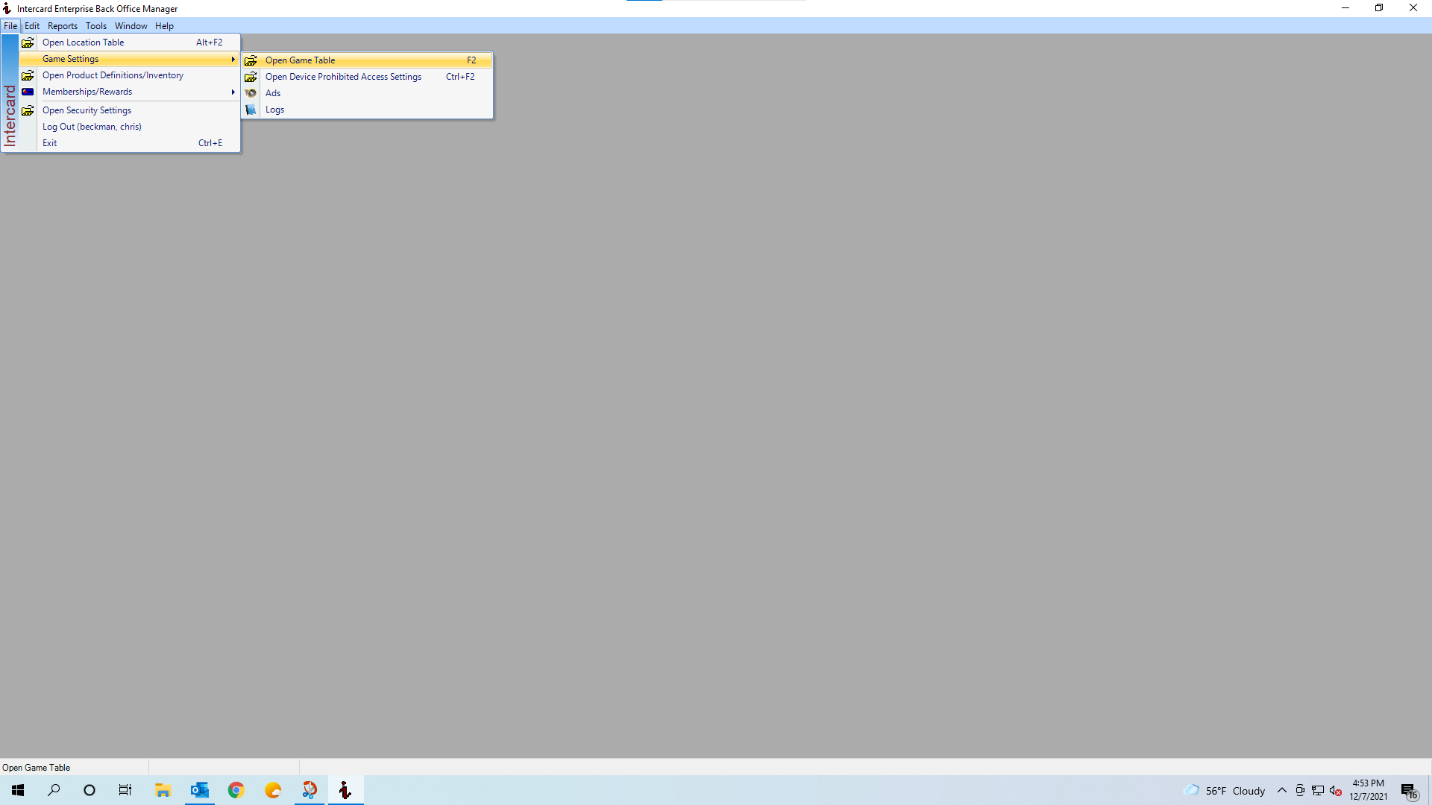The image size is (1432, 805).
Task: Open the Window menu
Action: click(x=131, y=26)
